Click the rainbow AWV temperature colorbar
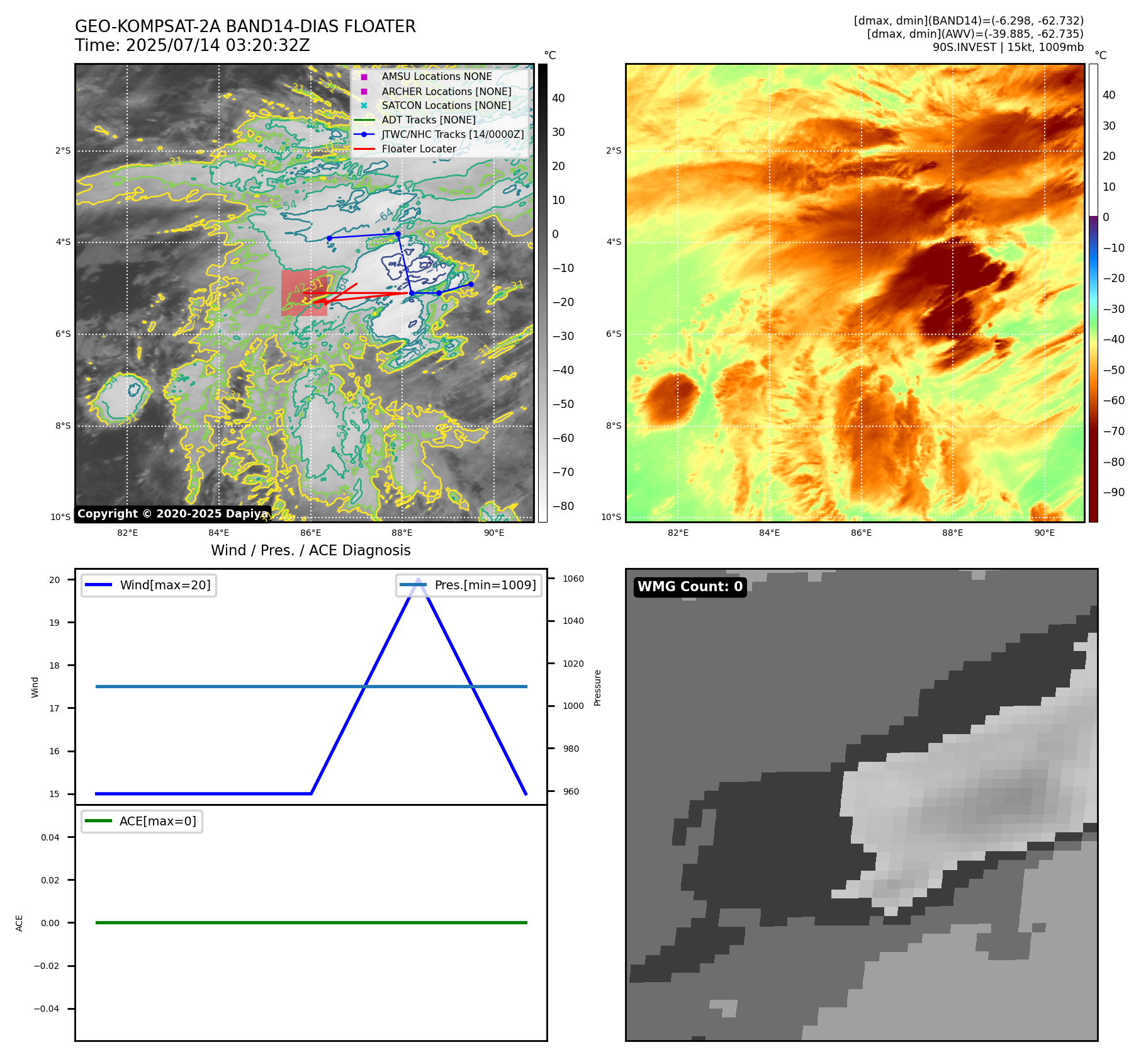 tap(1093, 293)
